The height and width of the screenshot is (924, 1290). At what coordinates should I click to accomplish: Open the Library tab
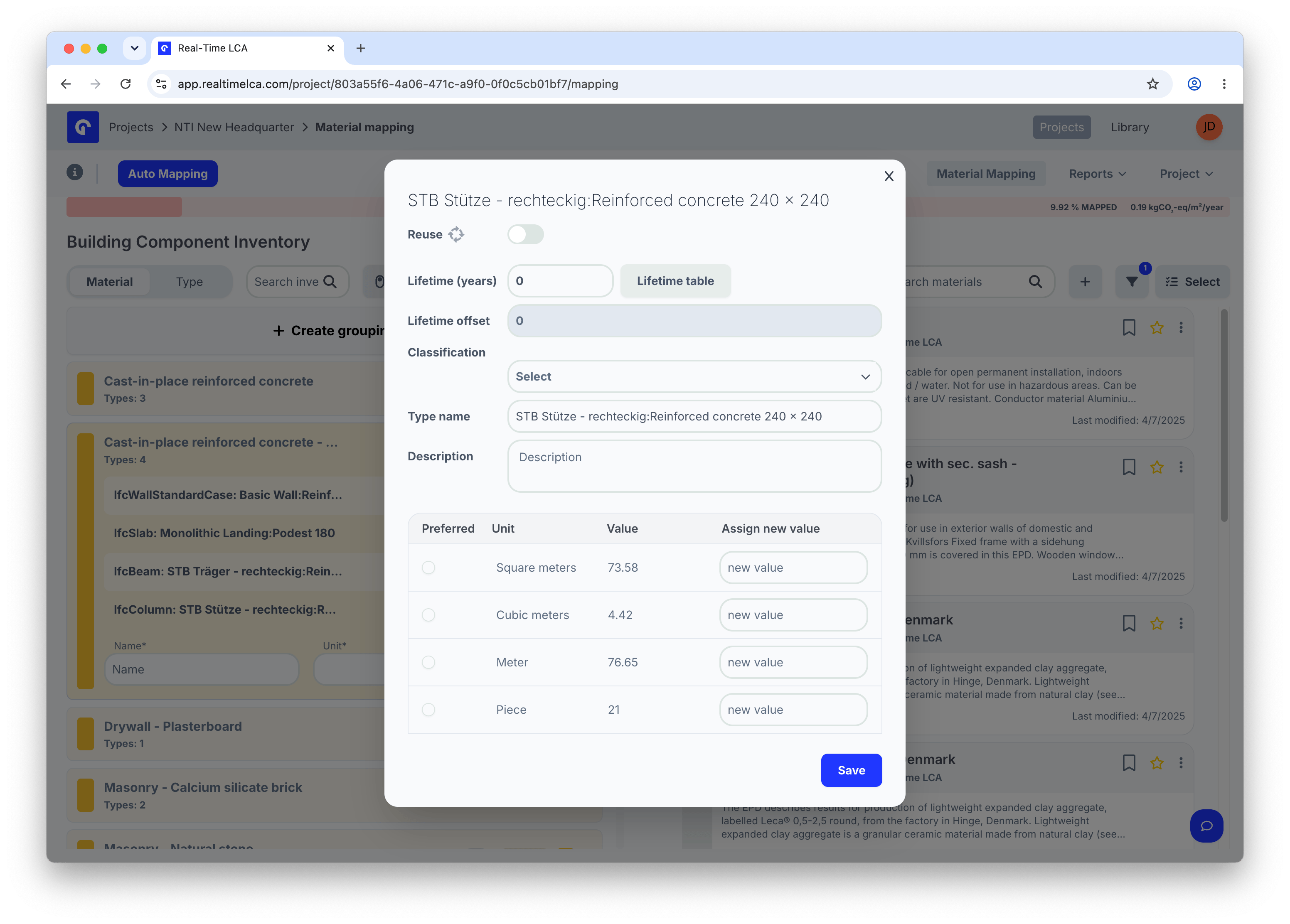point(1130,128)
